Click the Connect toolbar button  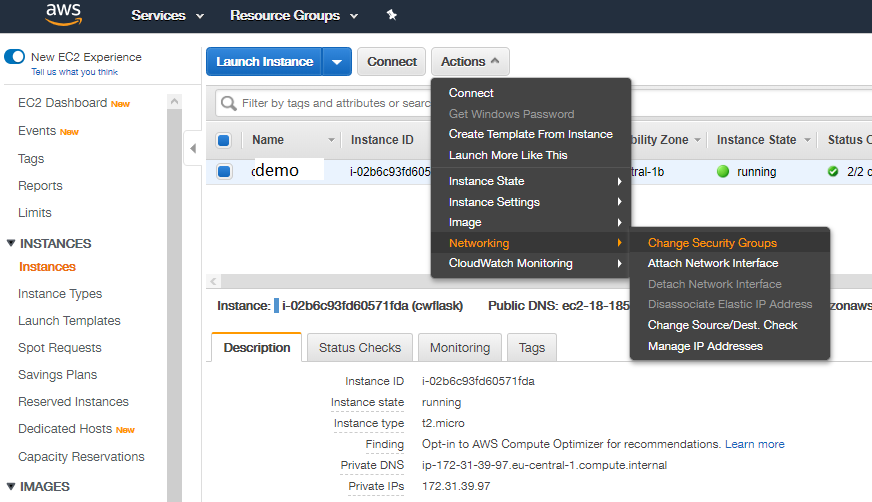click(392, 62)
